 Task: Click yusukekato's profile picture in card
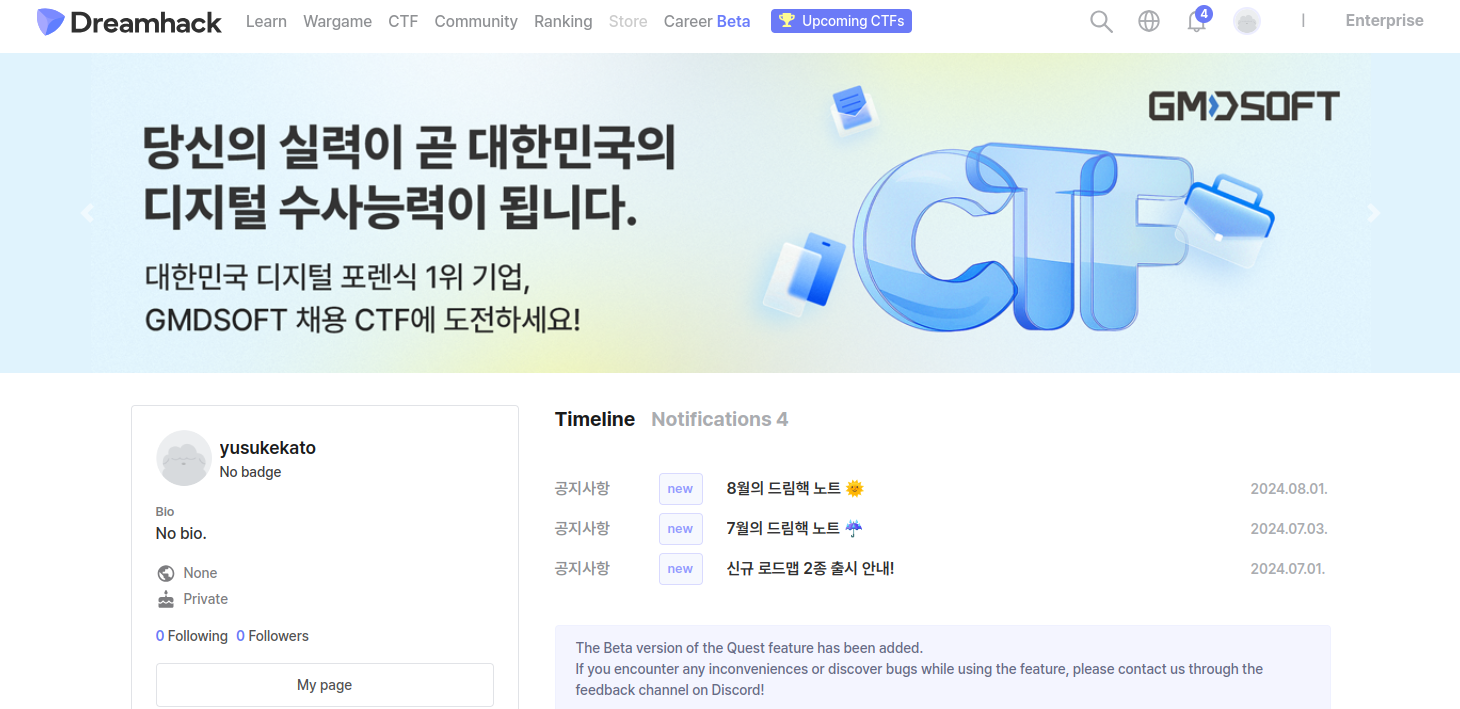pyautogui.click(x=183, y=458)
